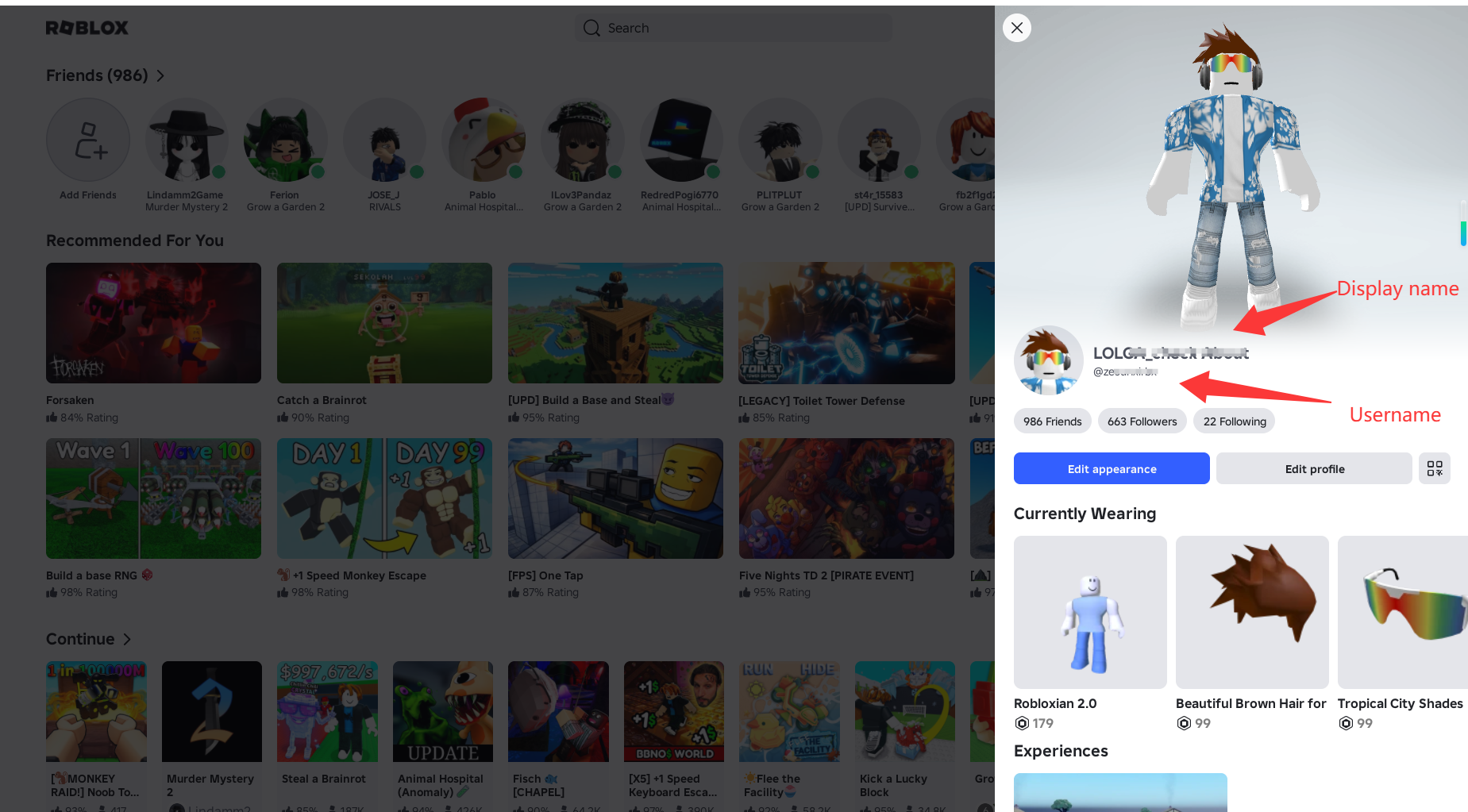Open Build a Base and Steal thumbnail
This screenshot has width=1468, height=812.
click(615, 323)
